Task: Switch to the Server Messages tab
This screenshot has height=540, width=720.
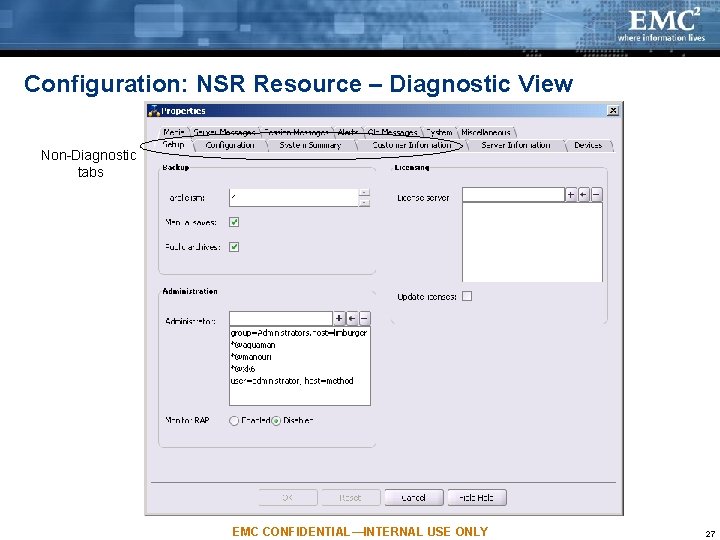Action: click(x=224, y=132)
